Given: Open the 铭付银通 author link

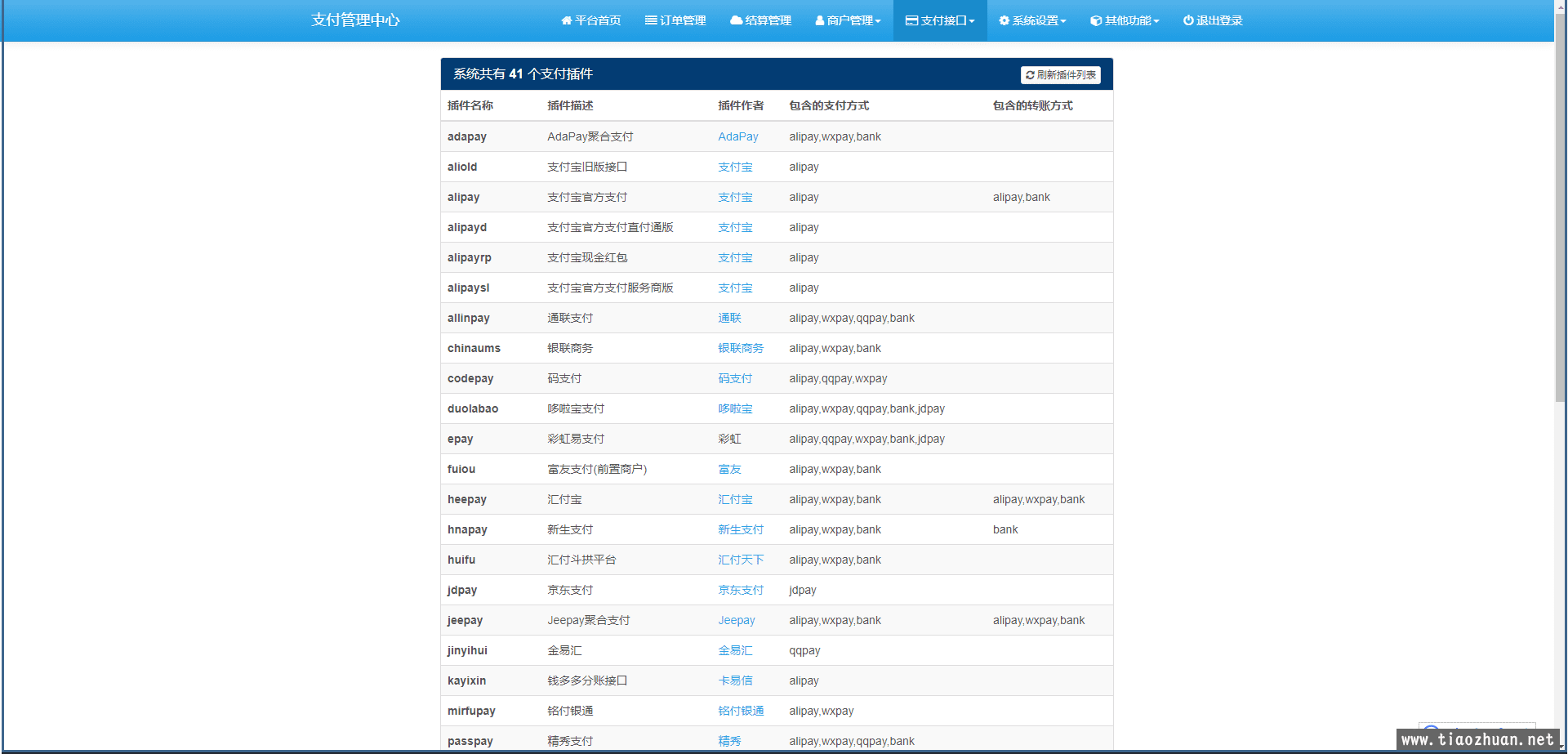Looking at the screenshot, I should [741, 711].
